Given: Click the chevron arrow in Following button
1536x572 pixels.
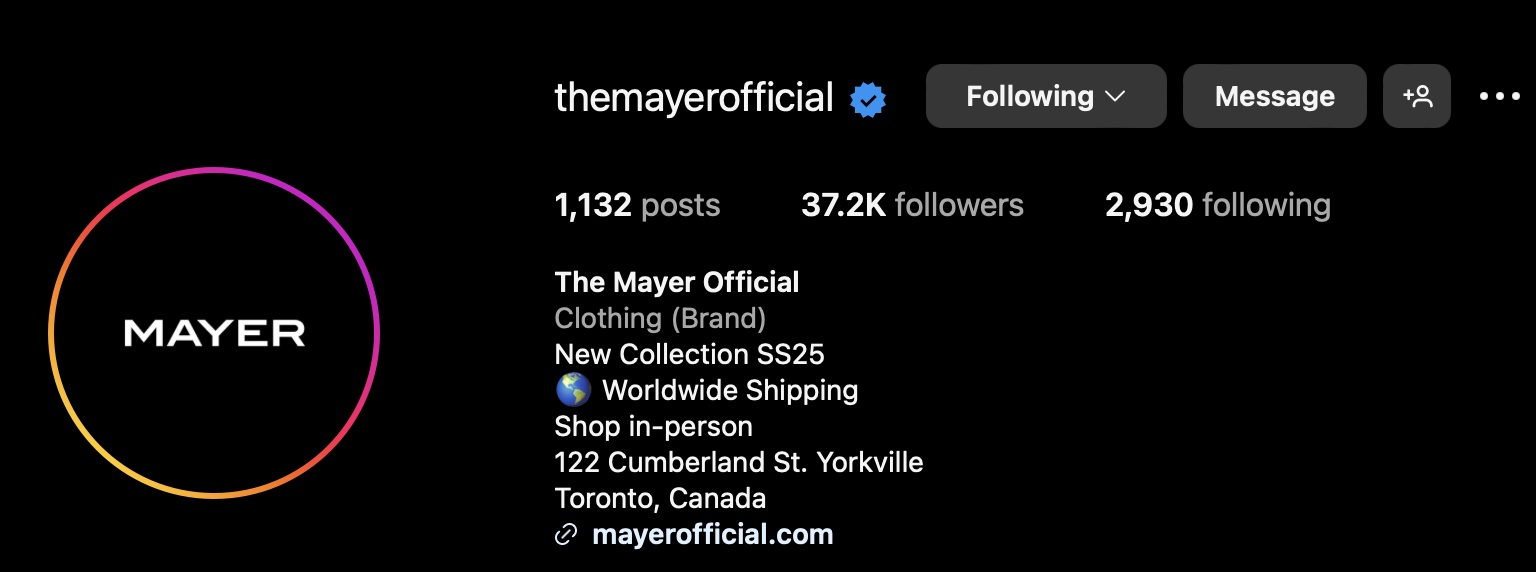Looking at the screenshot, I should tap(1115, 97).
